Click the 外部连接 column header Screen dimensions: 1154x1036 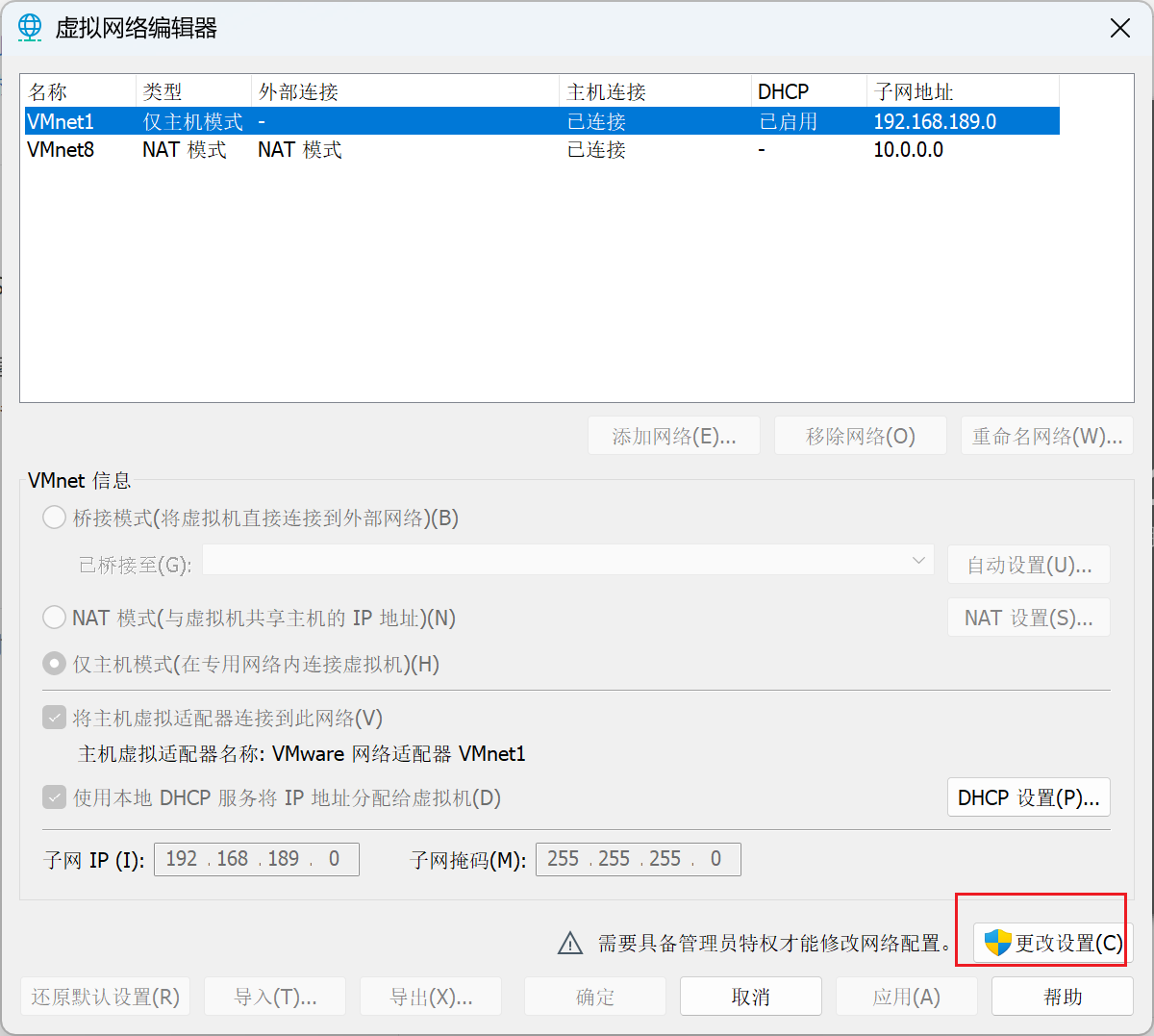[x=405, y=91]
